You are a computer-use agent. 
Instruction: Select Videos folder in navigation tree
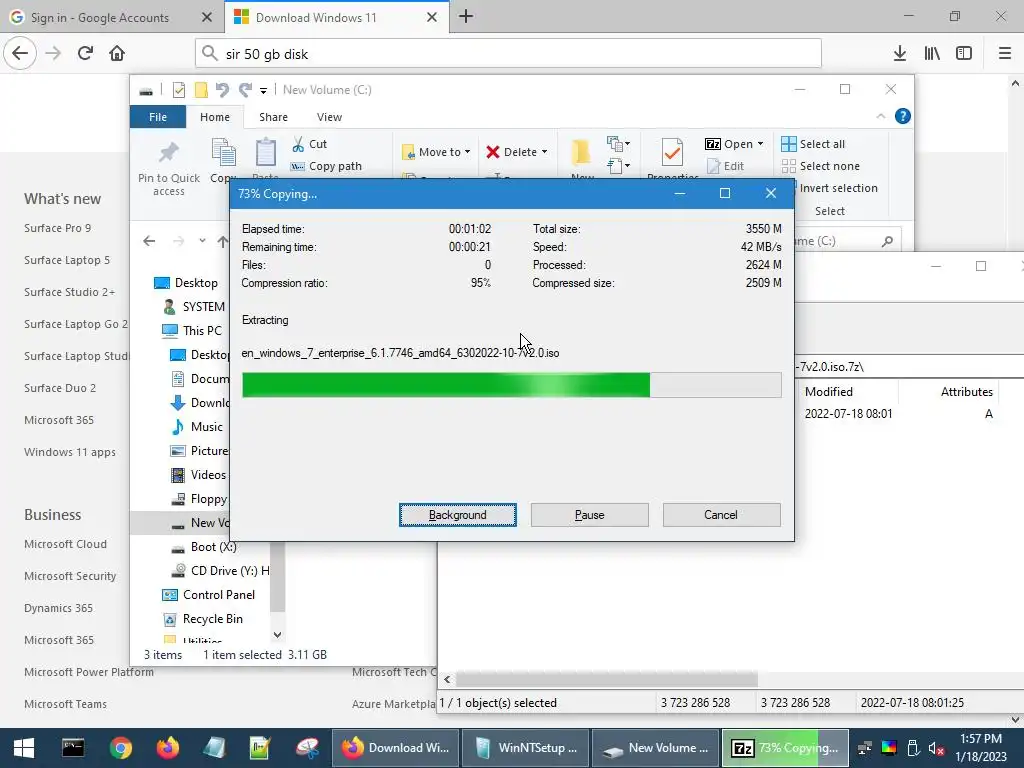(x=198, y=475)
